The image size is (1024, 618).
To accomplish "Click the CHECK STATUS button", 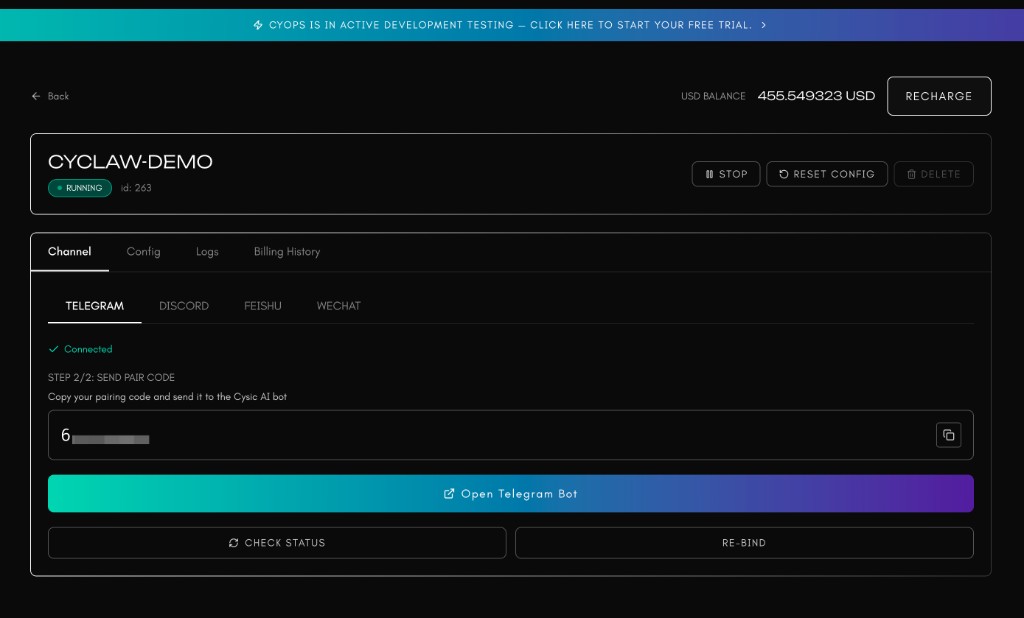I will [277, 543].
